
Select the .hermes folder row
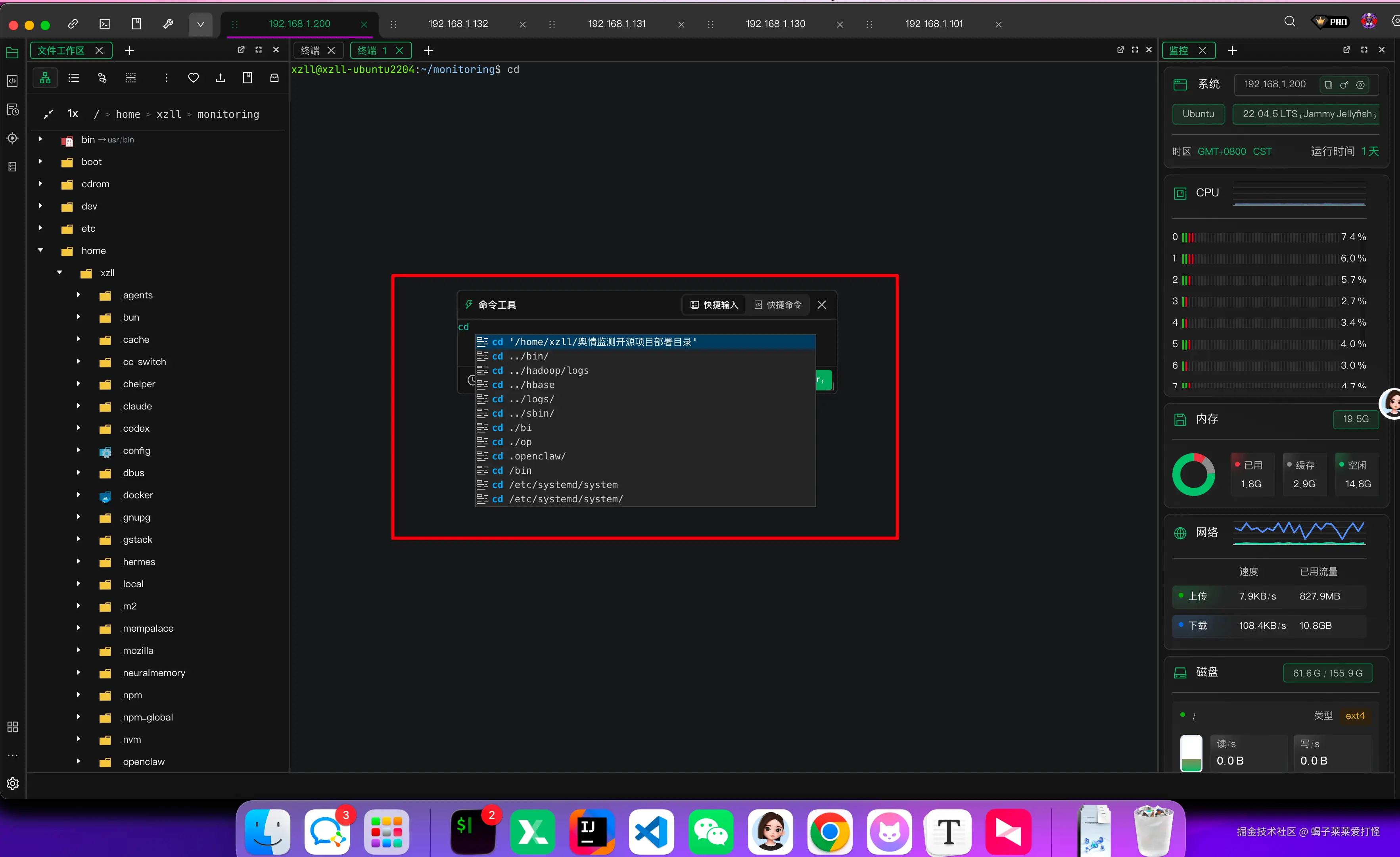pos(158,561)
